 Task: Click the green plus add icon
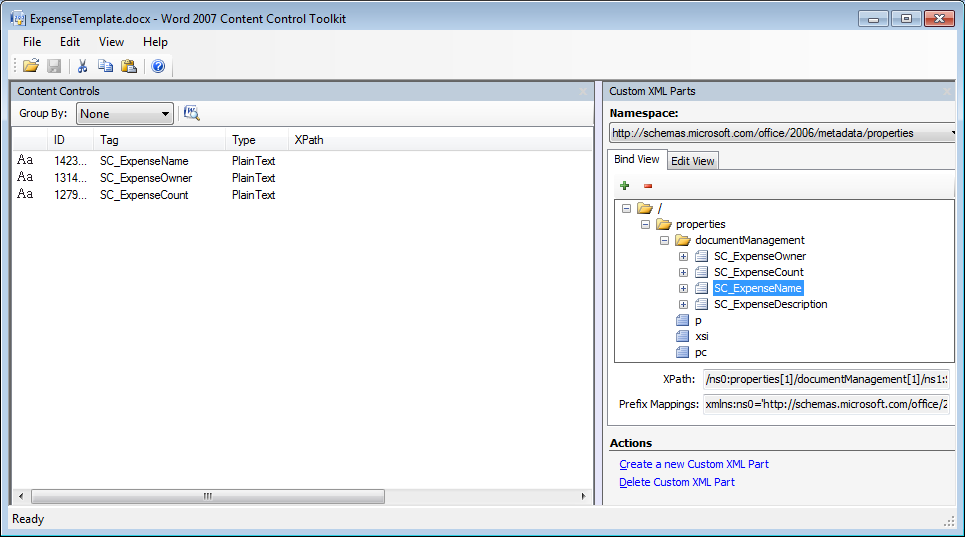[625, 185]
